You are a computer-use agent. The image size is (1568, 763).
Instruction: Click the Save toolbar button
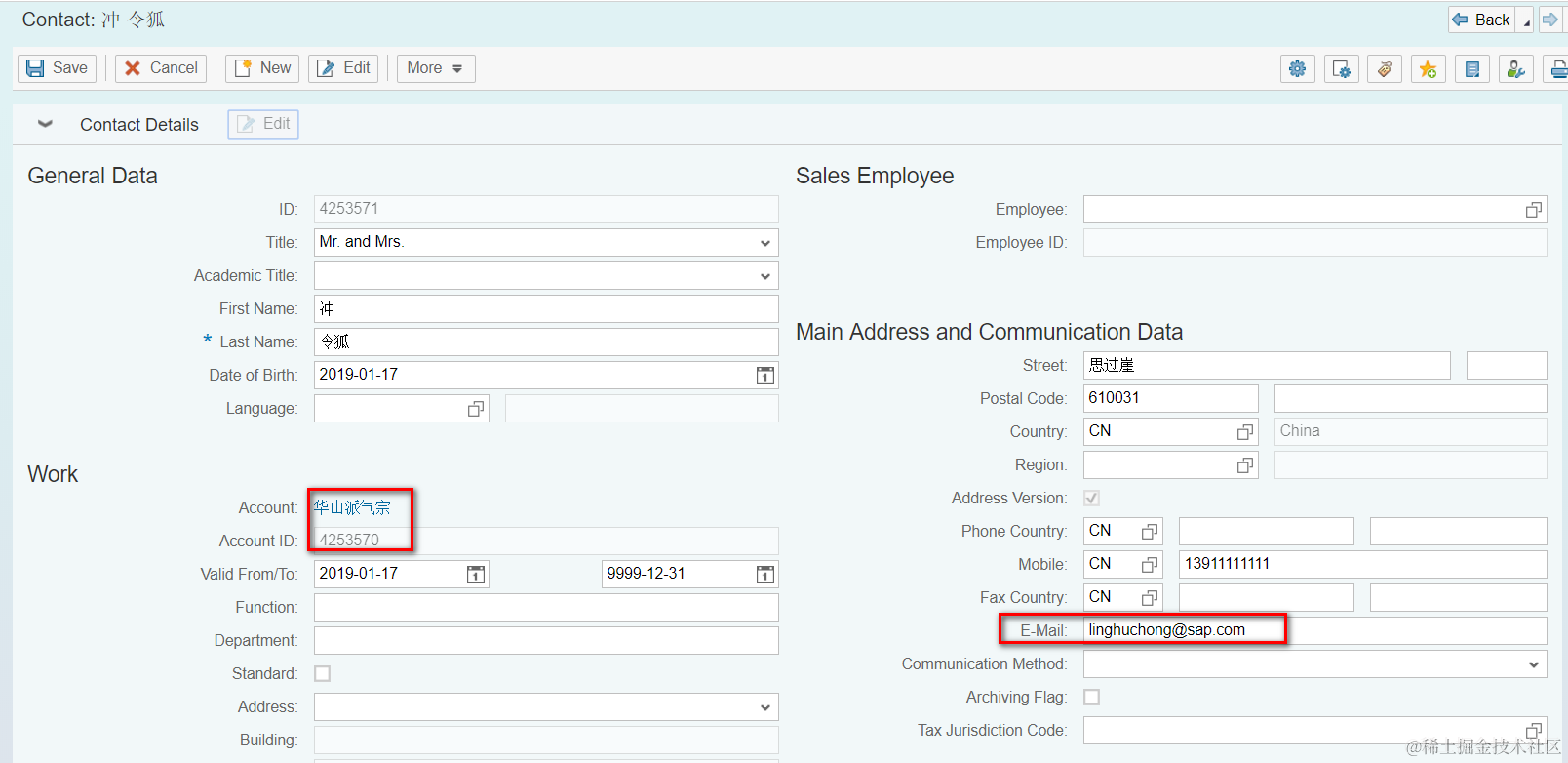pos(57,68)
